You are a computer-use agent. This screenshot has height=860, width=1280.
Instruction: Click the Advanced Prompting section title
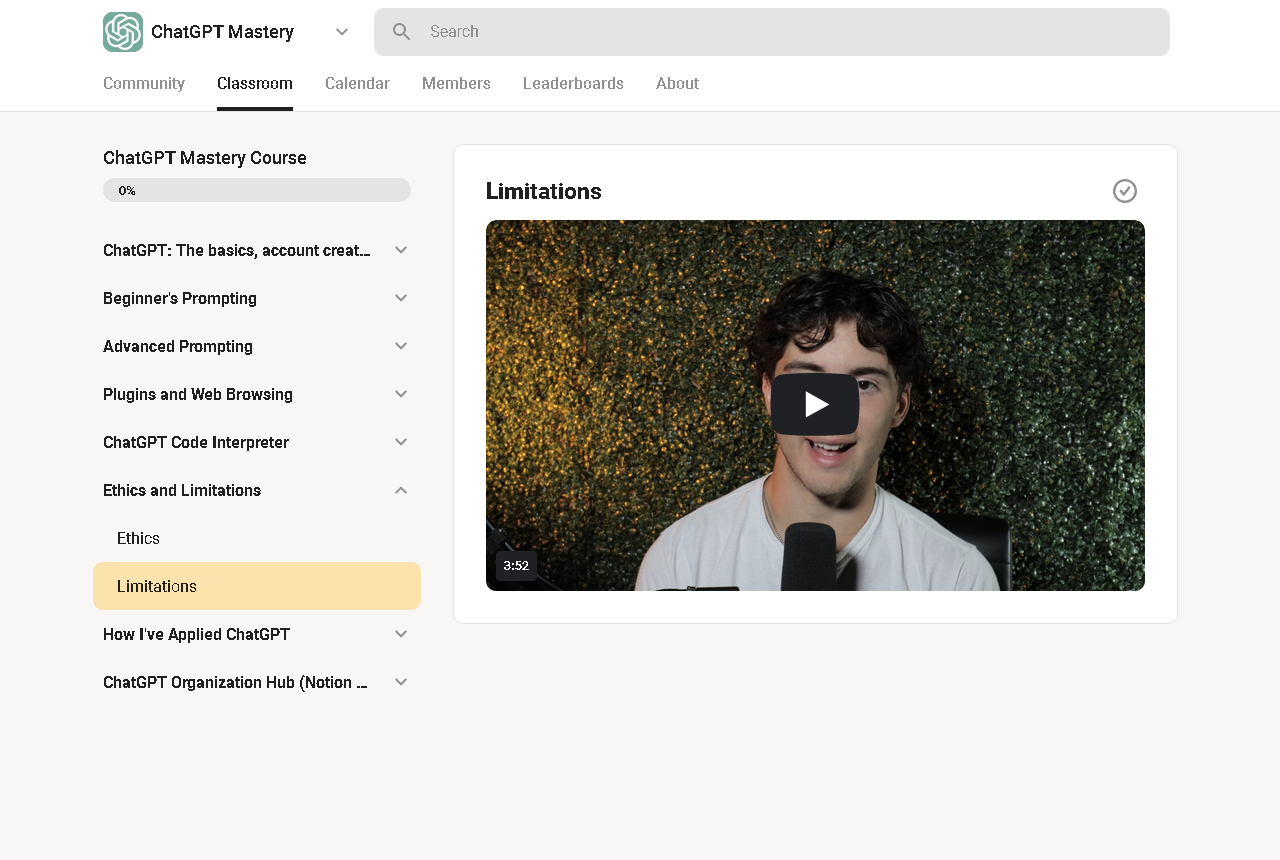tap(178, 346)
